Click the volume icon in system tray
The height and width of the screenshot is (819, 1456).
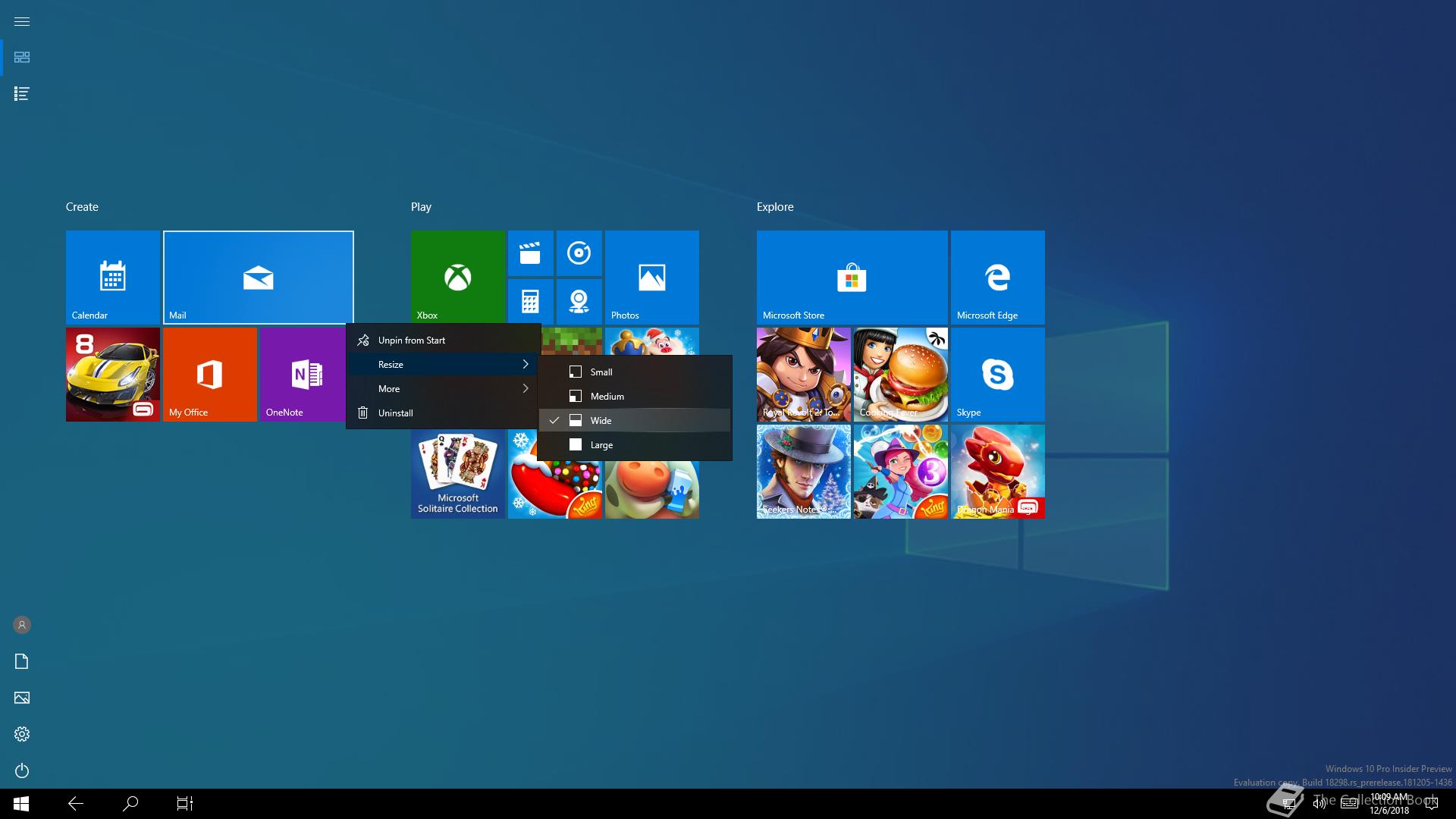tap(1319, 804)
